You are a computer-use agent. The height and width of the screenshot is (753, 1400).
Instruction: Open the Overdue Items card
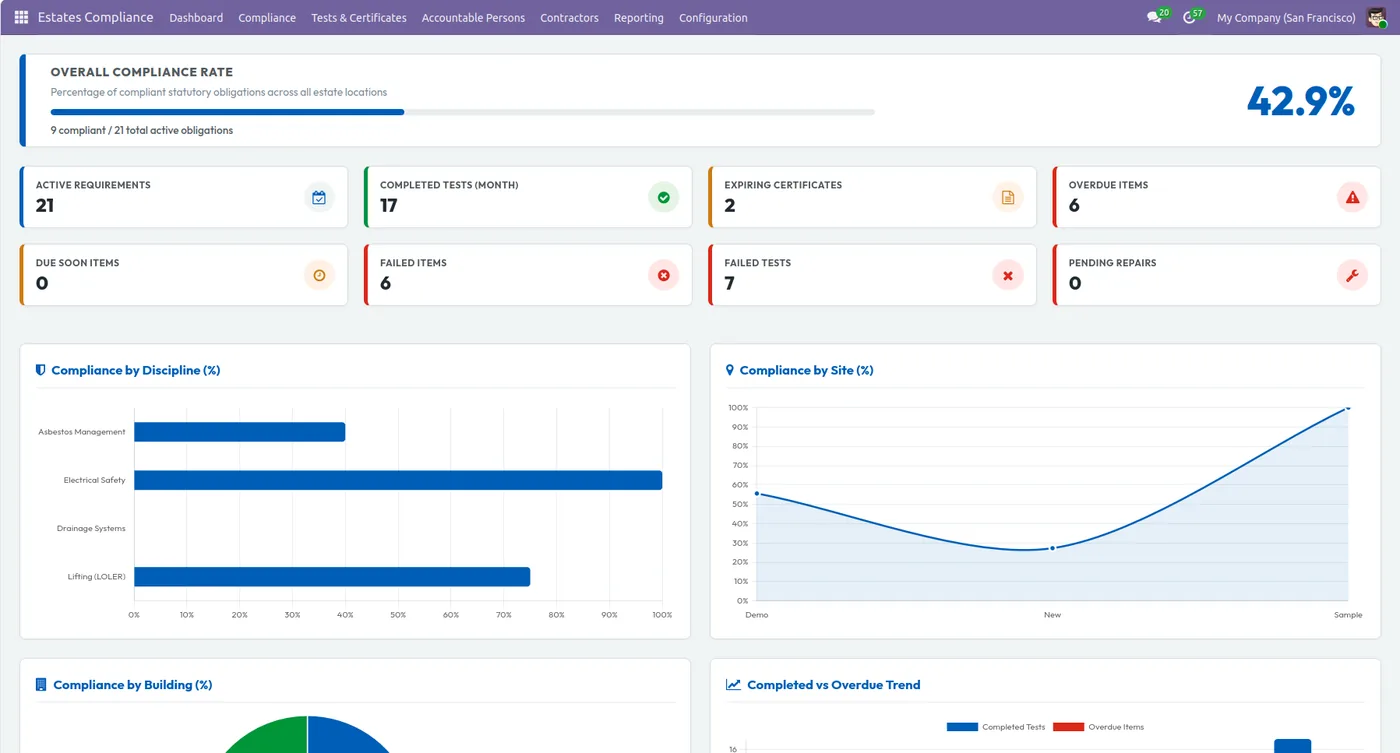point(1217,197)
